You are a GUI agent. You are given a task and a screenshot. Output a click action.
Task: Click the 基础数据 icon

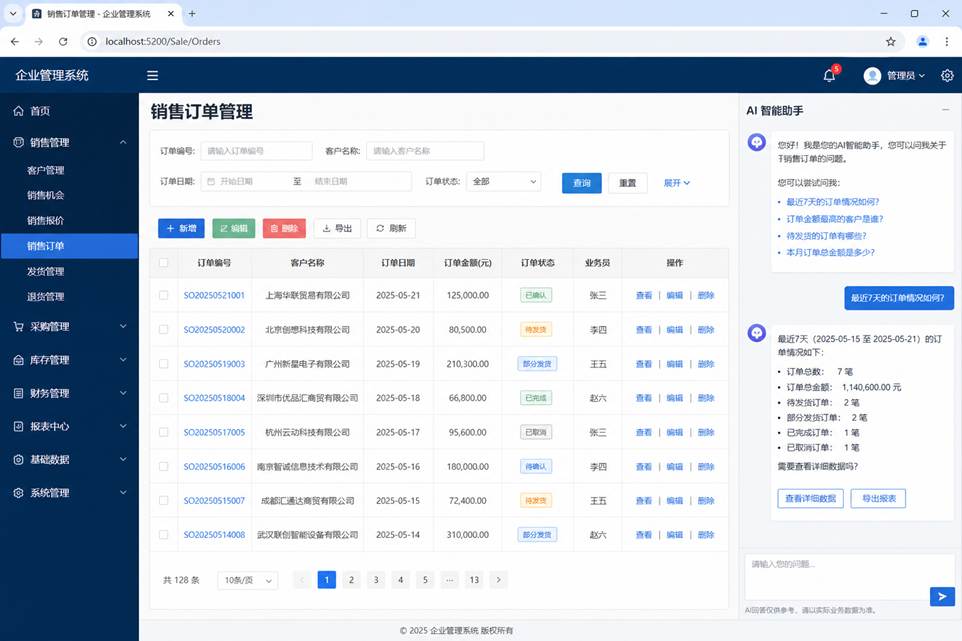point(18,459)
